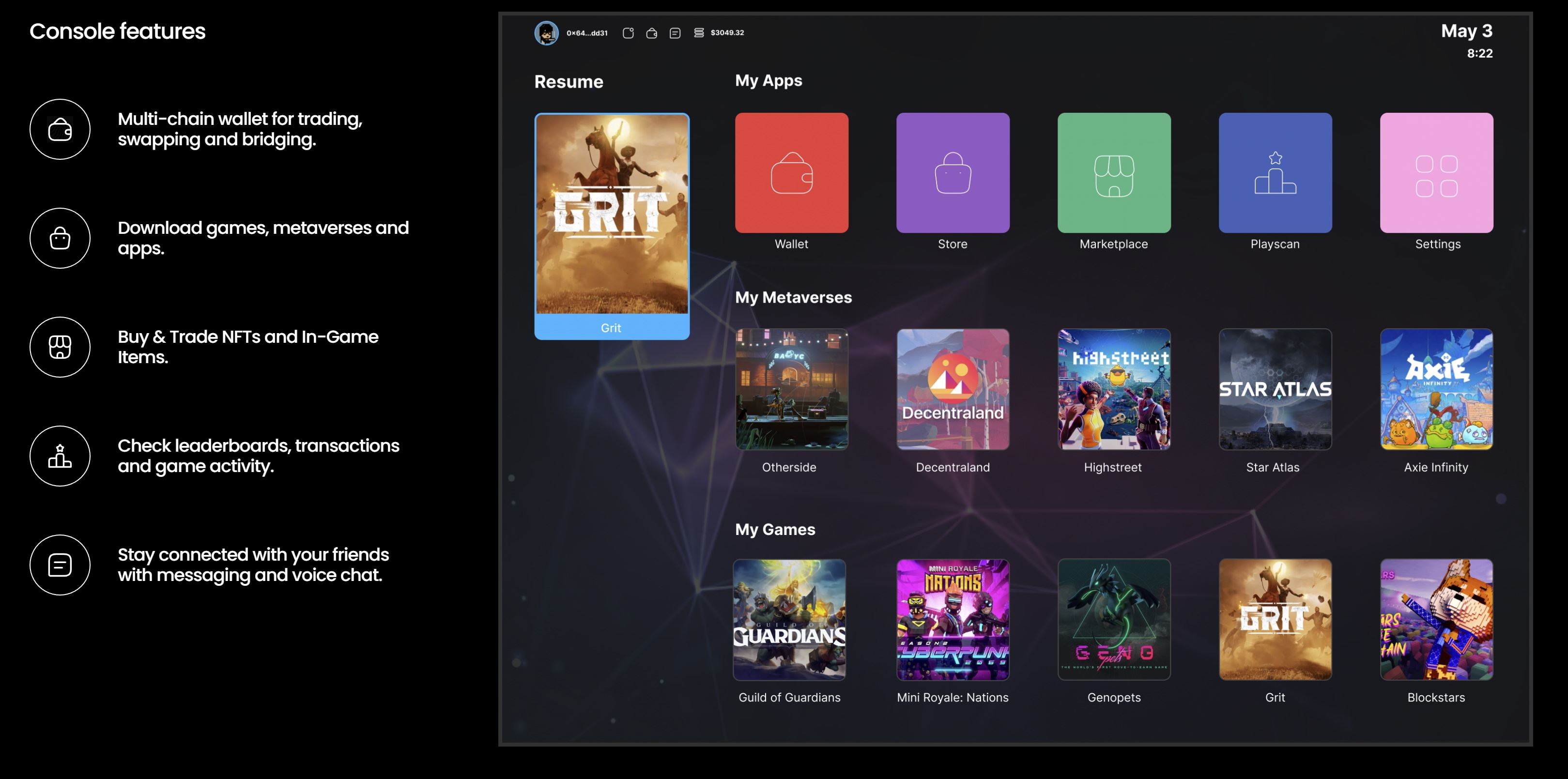Launch Axie Infinity
The width and height of the screenshot is (1568, 779).
[1436, 389]
